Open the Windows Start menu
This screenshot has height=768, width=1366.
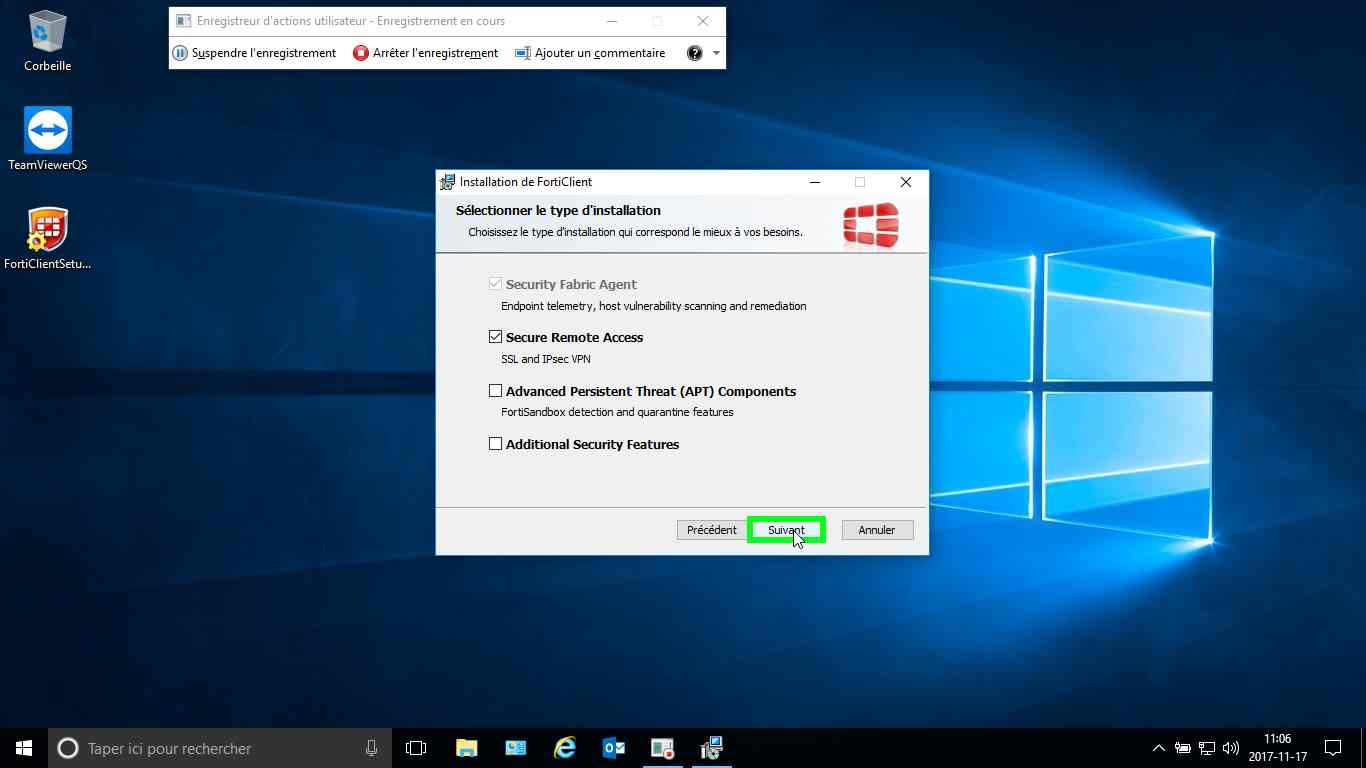click(x=24, y=748)
